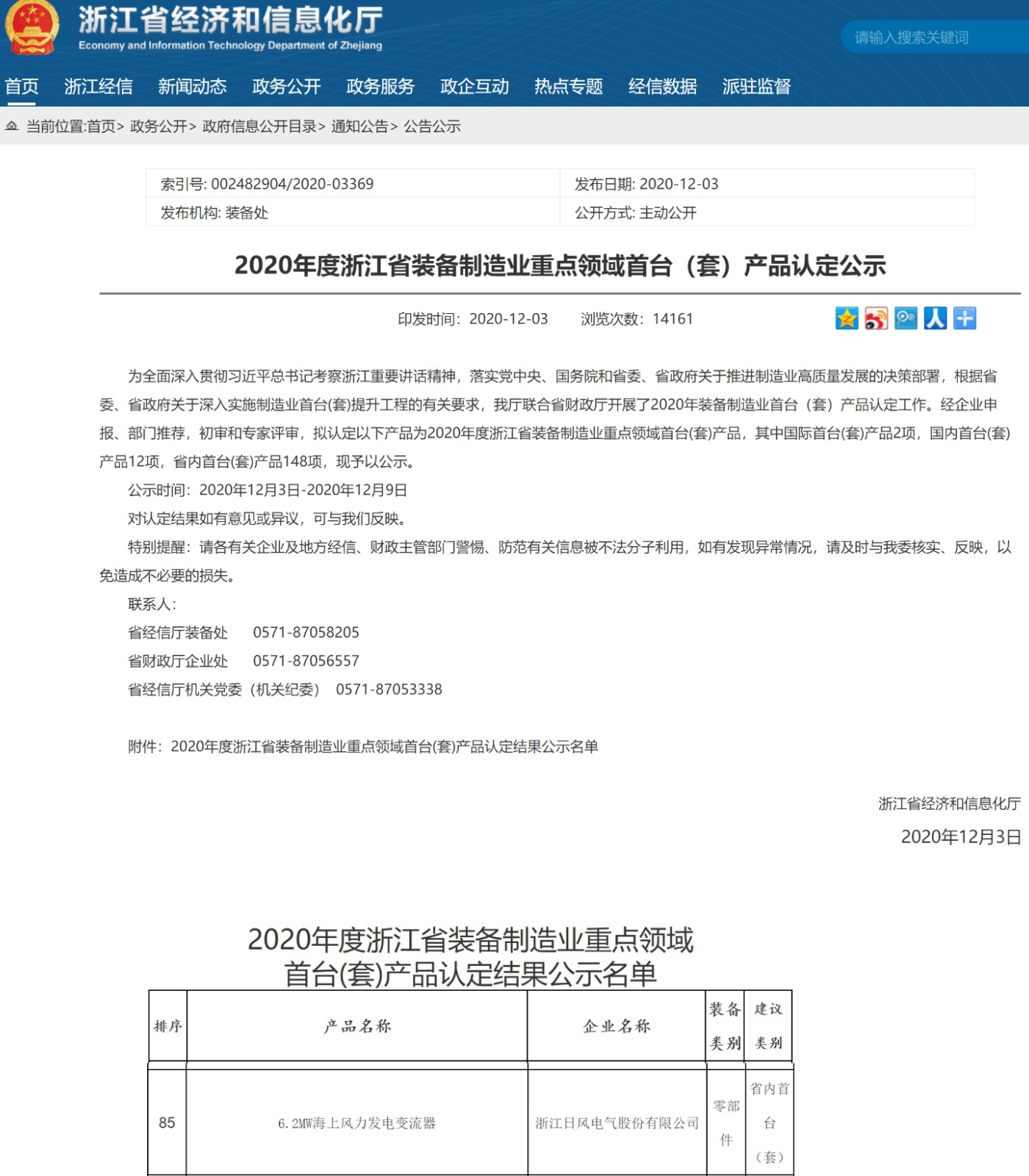Share the page via Sina Weibo icon
Screen dimensions: 1029x1176
pos(876,319)
